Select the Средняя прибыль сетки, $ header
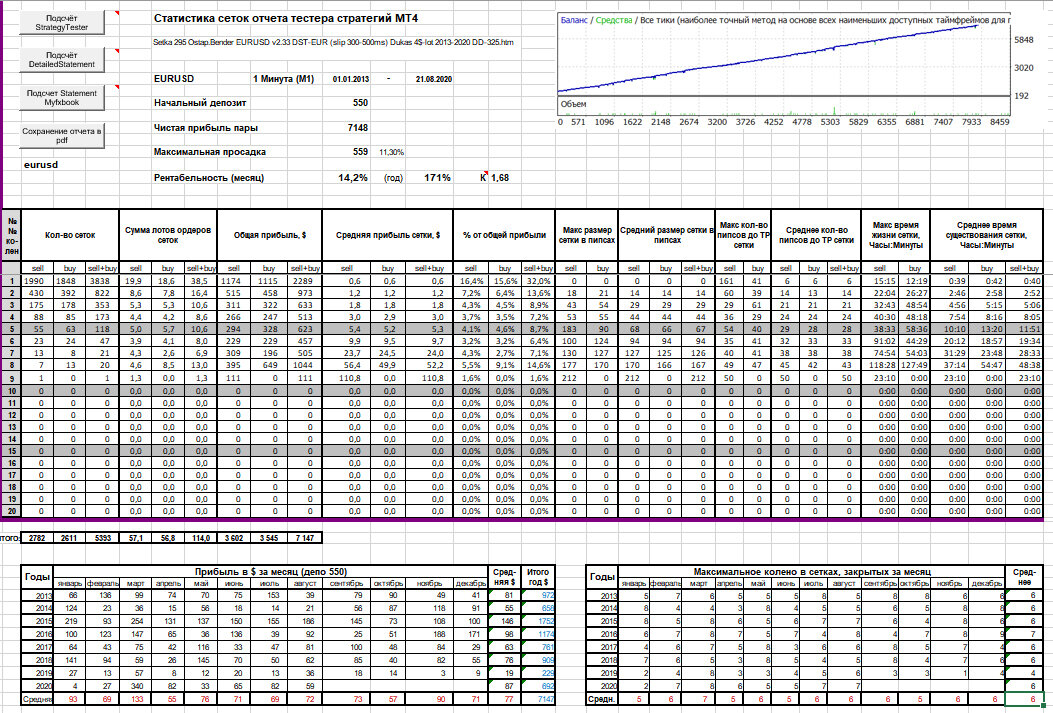 click(387, 235)
